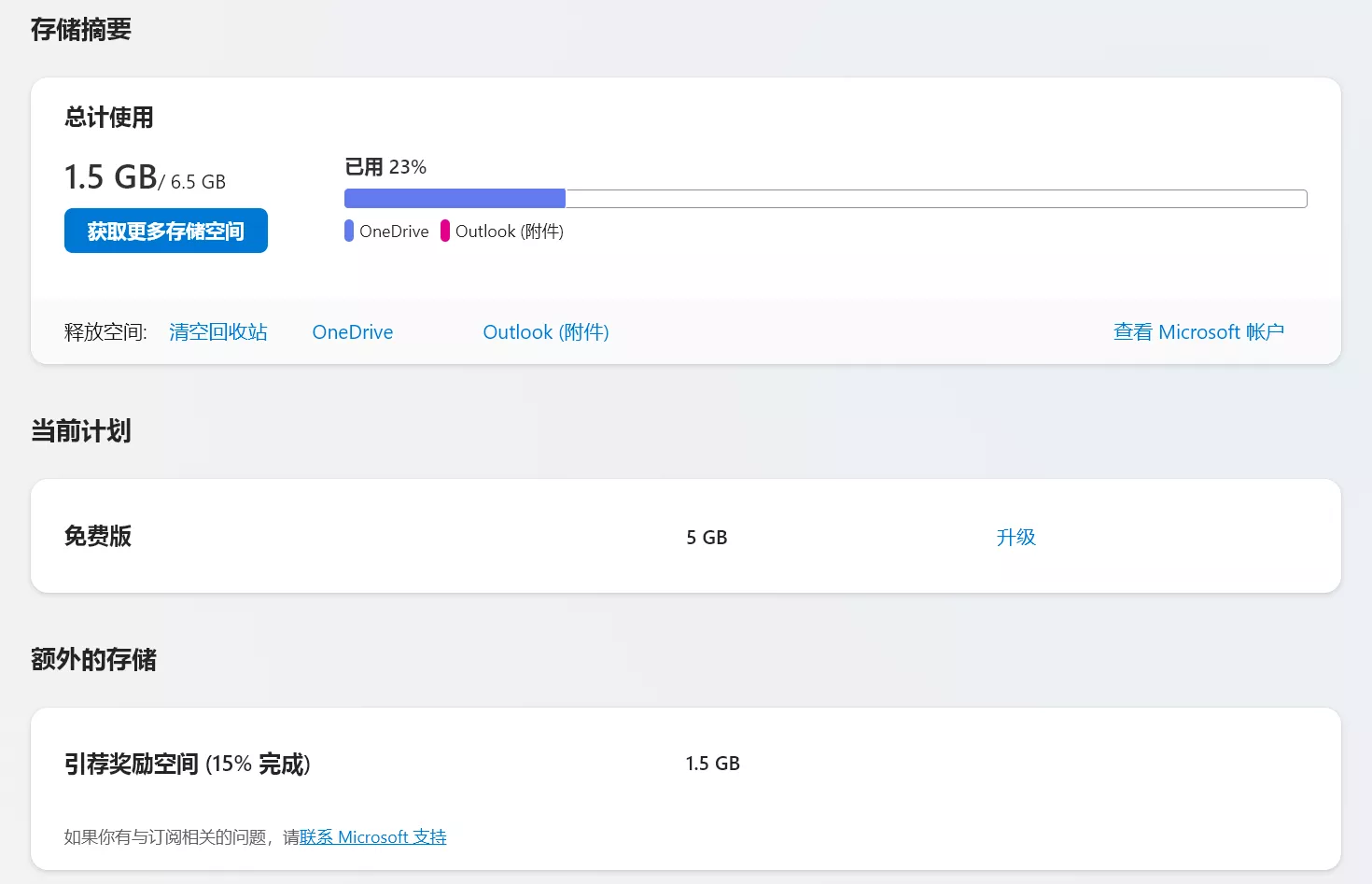Image resolution: width=1372 pixels, height=884 pixels.
Task: Click the 释放空间: label
Action: pos(105,332)
